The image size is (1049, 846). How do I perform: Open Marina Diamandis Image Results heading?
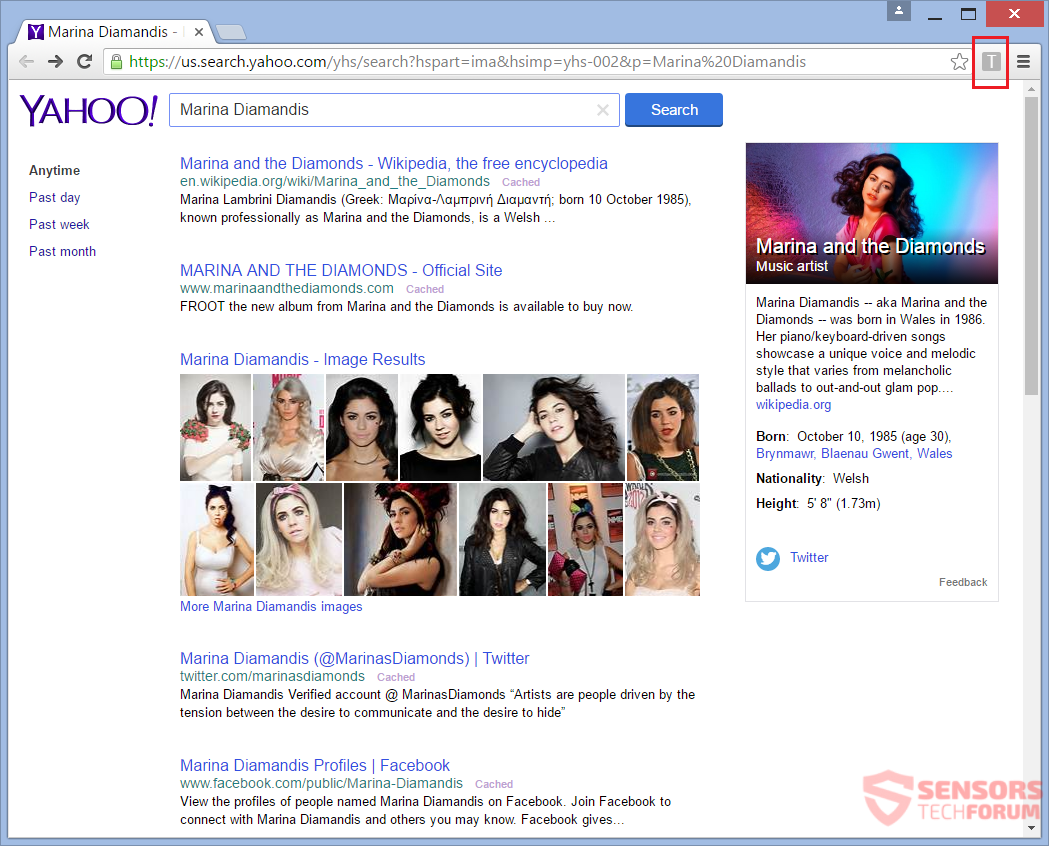click(x=302, y=359)
